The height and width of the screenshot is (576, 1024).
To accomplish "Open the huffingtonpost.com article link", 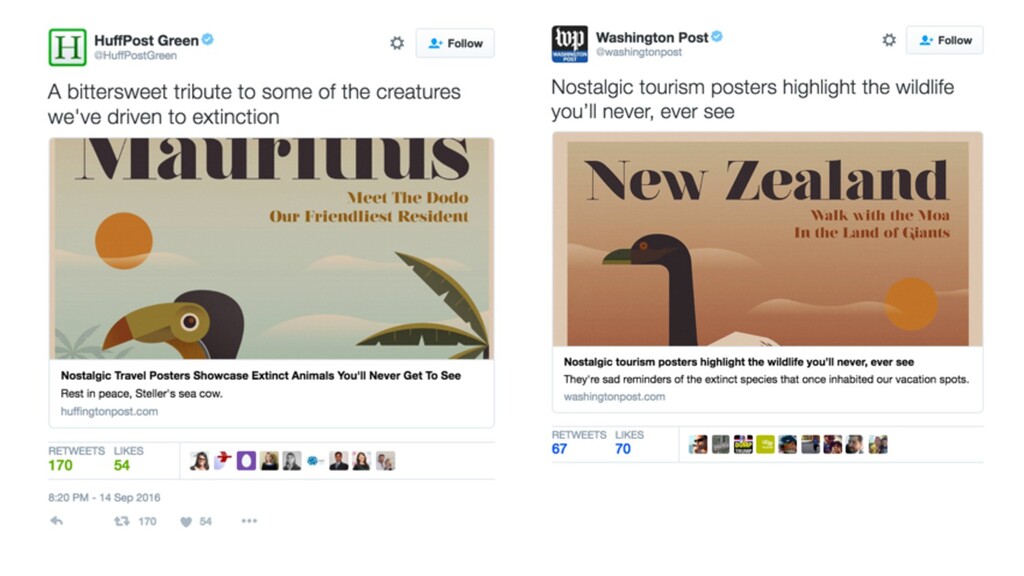I will click(x=109, y=411).
